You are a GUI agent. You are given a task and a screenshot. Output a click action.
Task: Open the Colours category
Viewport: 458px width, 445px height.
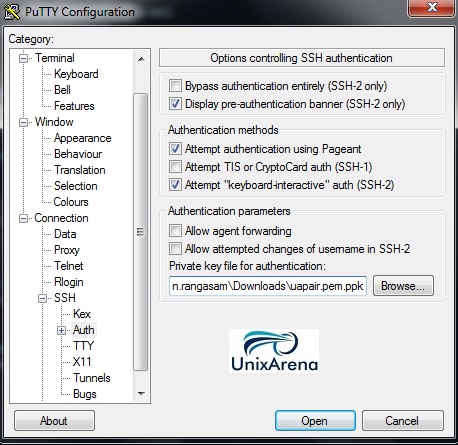point(71,202)
